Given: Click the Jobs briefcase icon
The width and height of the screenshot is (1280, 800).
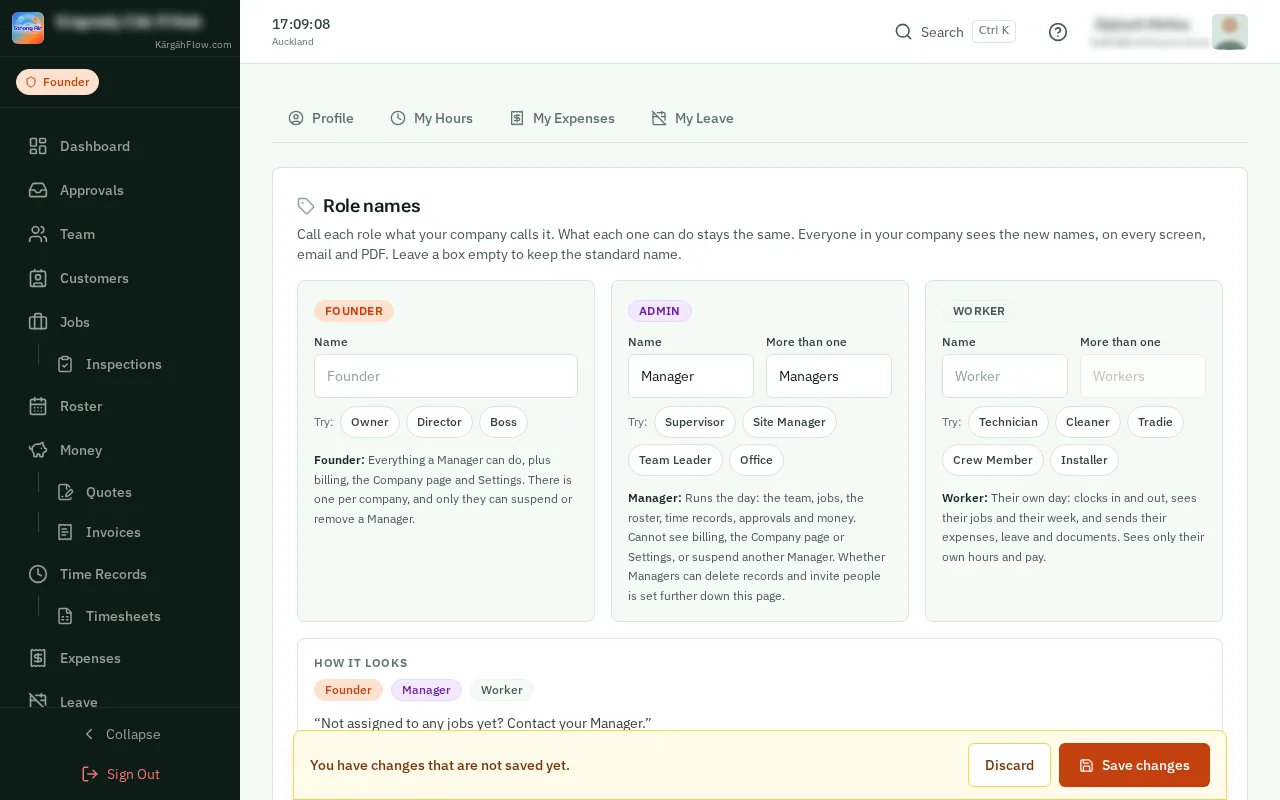Looking at the screenshot, I should [x=38, y=322].
